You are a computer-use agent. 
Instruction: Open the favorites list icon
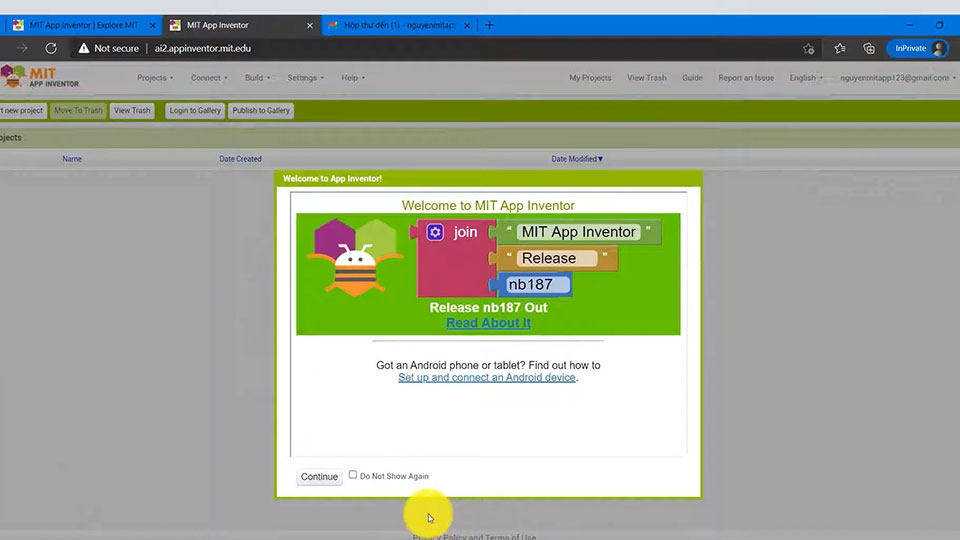(839, 48)
